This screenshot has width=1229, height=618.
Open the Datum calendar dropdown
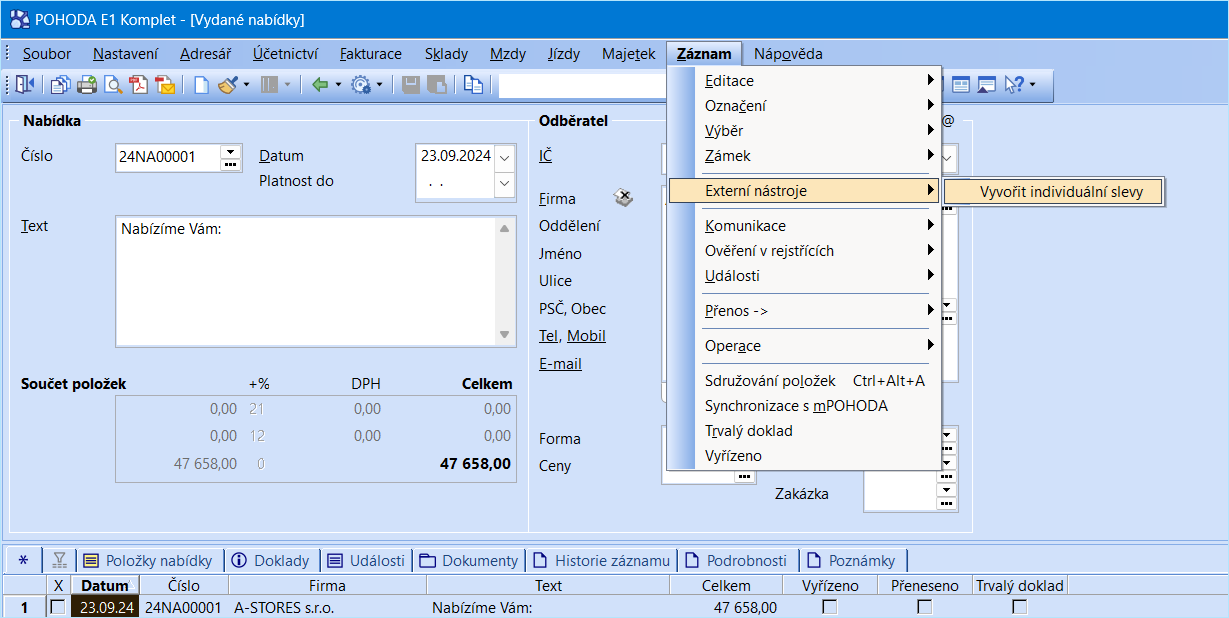(504, 157)
